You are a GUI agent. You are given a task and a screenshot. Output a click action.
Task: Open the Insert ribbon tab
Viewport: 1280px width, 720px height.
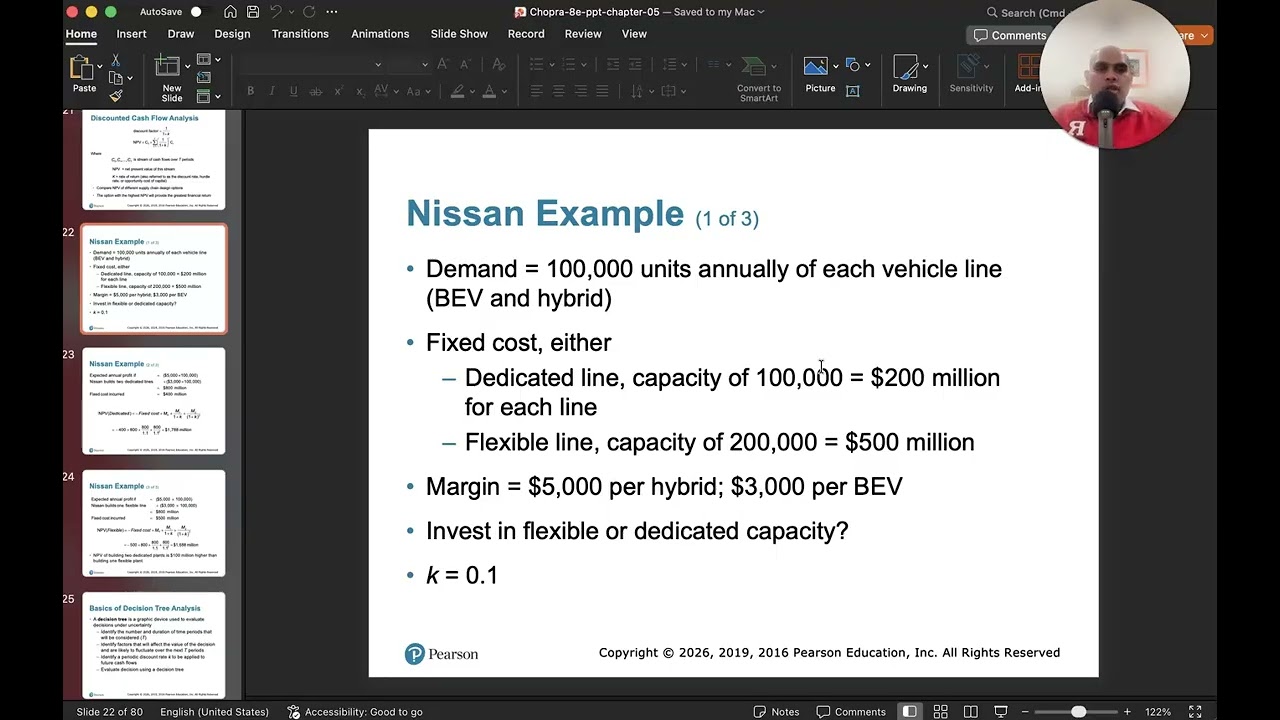pyautogui.click(x=131, y=34)
